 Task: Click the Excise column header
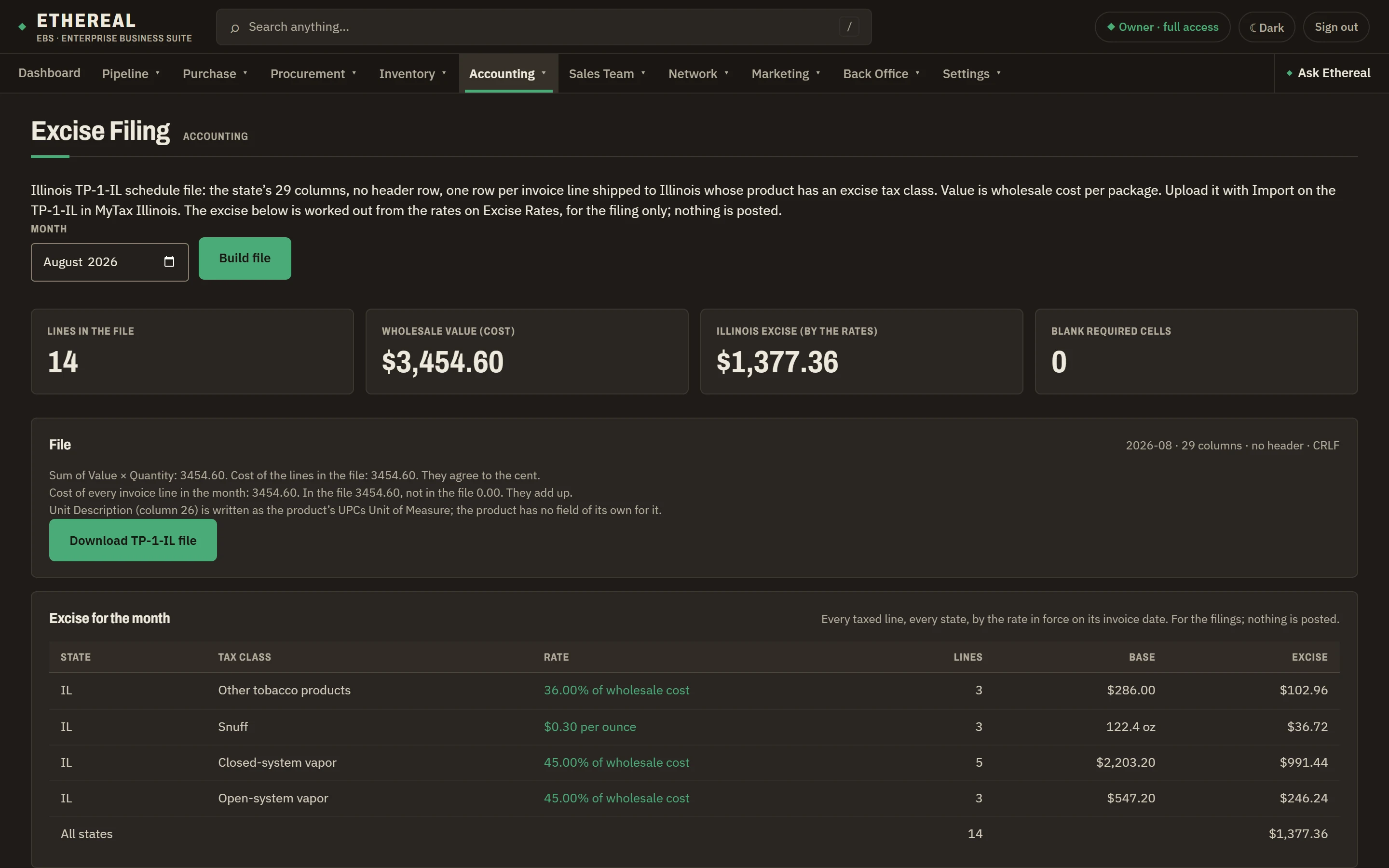coord(1310,657)
